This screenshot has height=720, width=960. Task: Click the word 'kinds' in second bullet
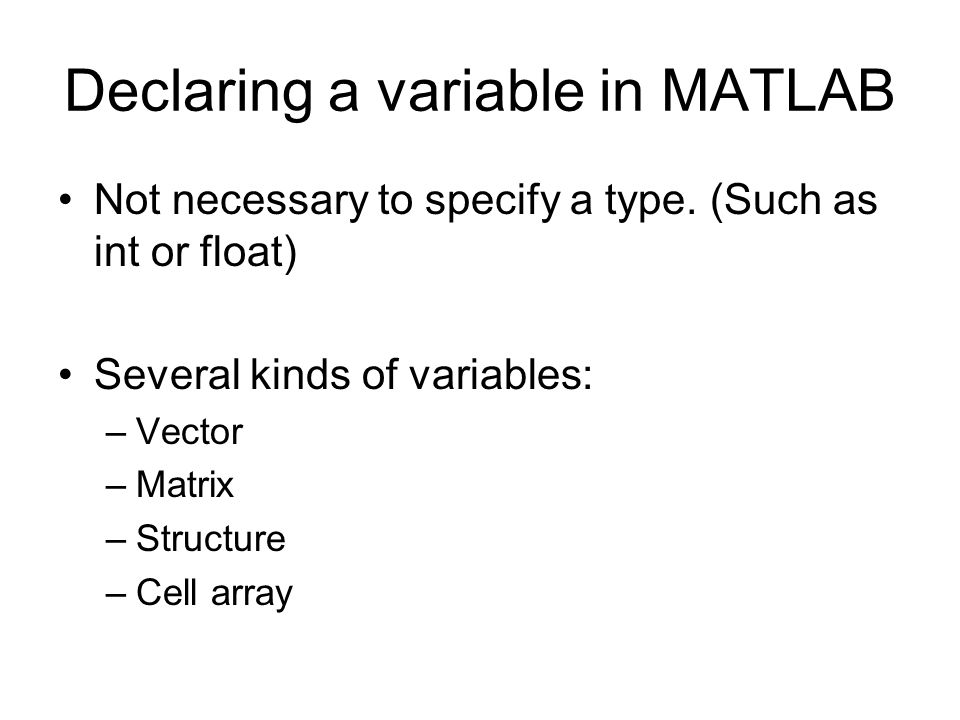pos(300,374)
